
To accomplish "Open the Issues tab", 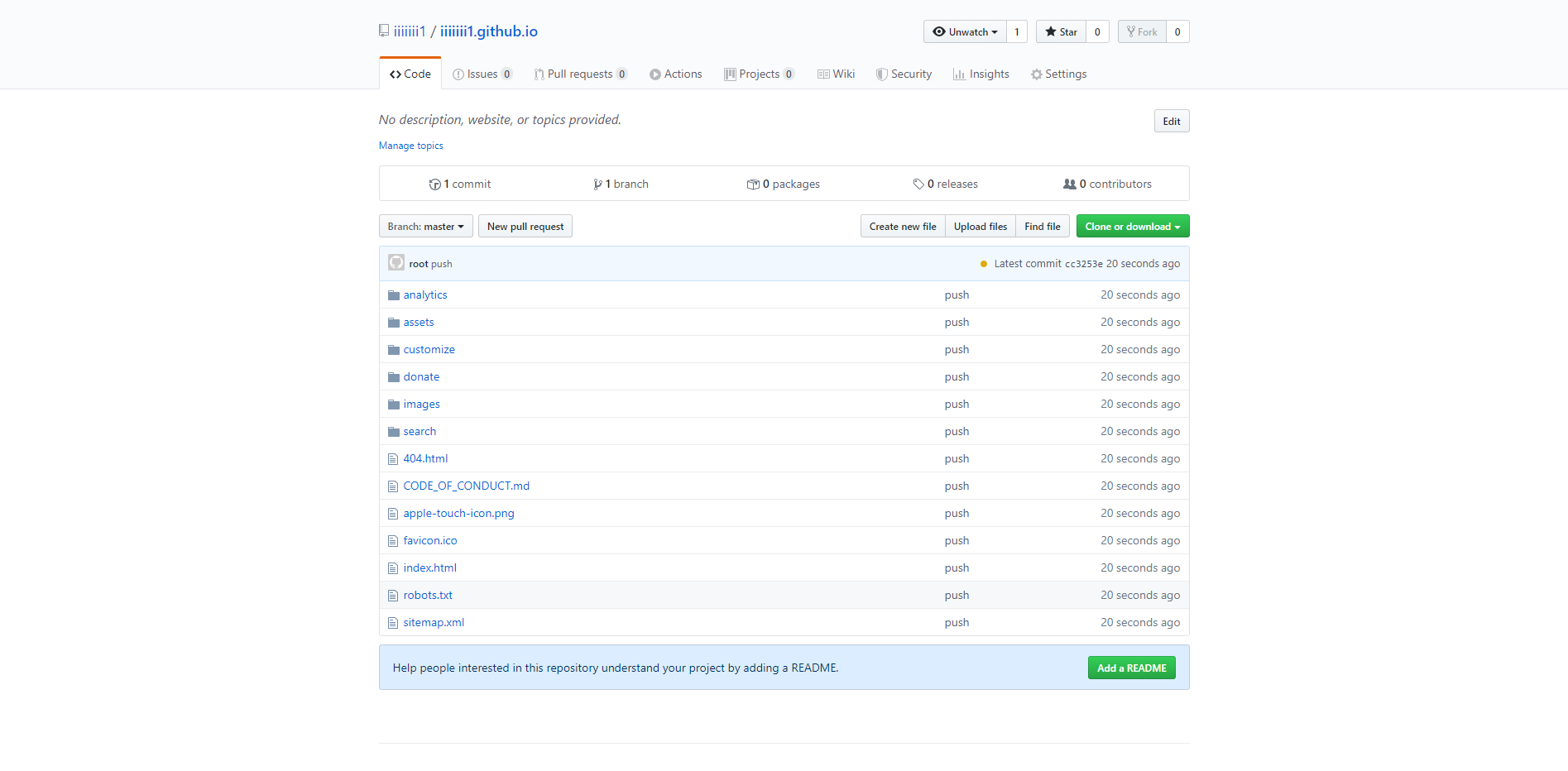I will click(482, 74).
